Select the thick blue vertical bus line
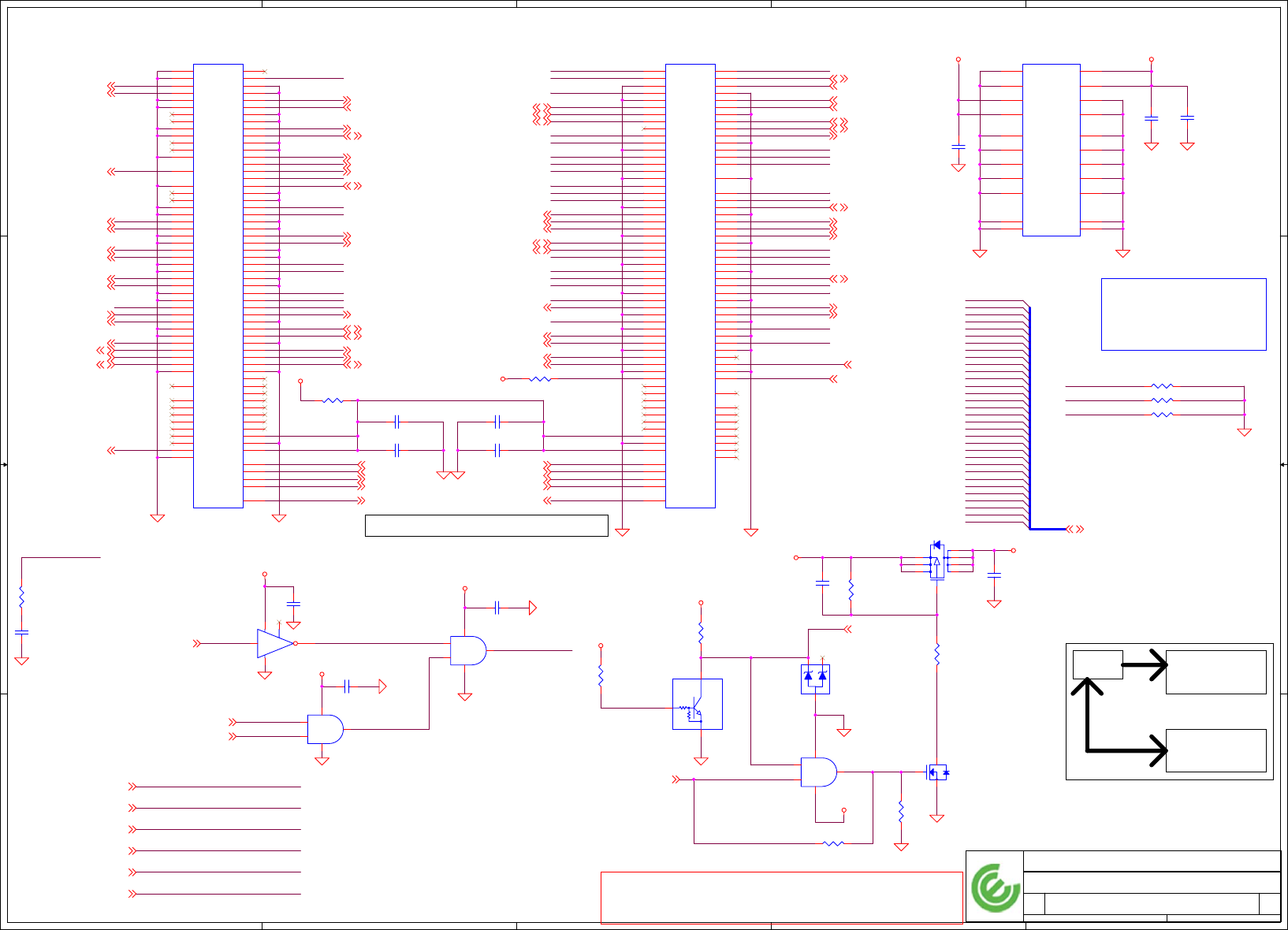1288x930 pixels. pos(1029,418)
